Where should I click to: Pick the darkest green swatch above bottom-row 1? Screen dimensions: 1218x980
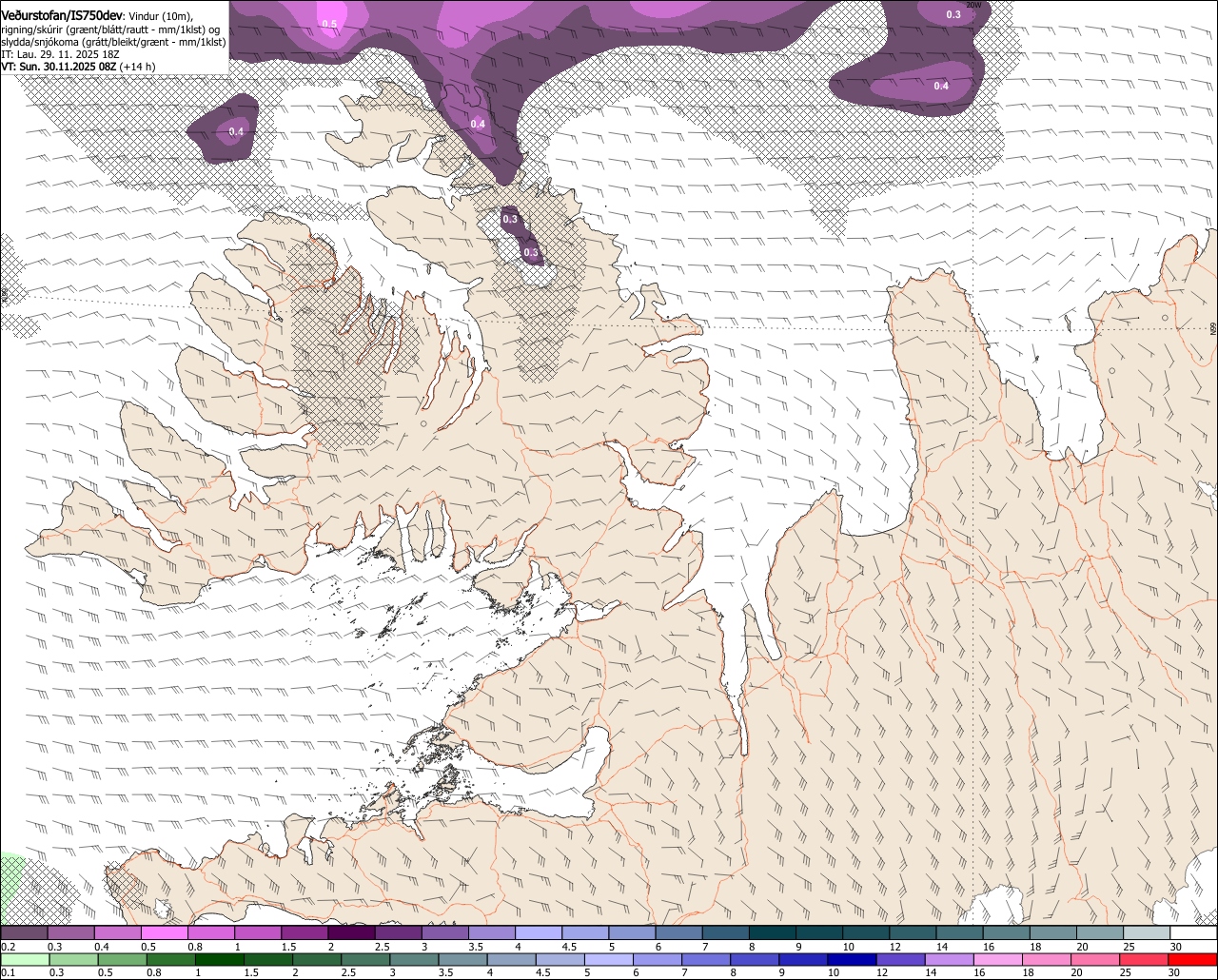[x=219, y=959]
